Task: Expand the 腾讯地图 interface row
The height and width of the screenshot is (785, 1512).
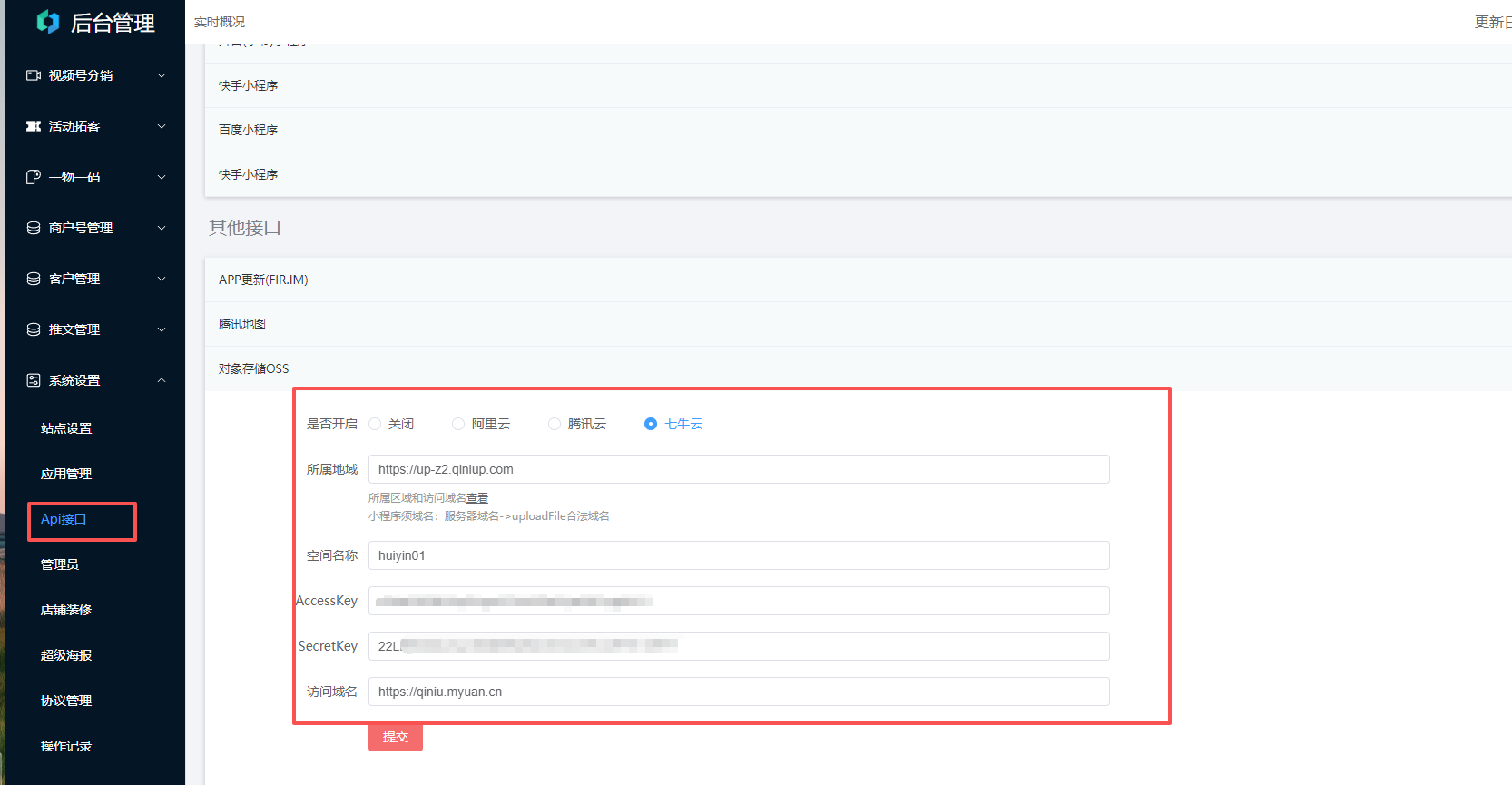Action: click(x=242, y=324)
